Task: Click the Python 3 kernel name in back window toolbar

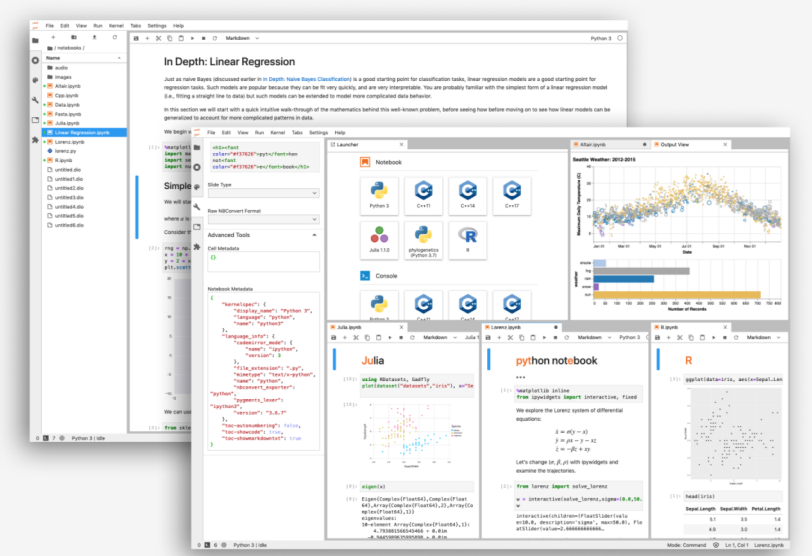Action: (601, 38)
